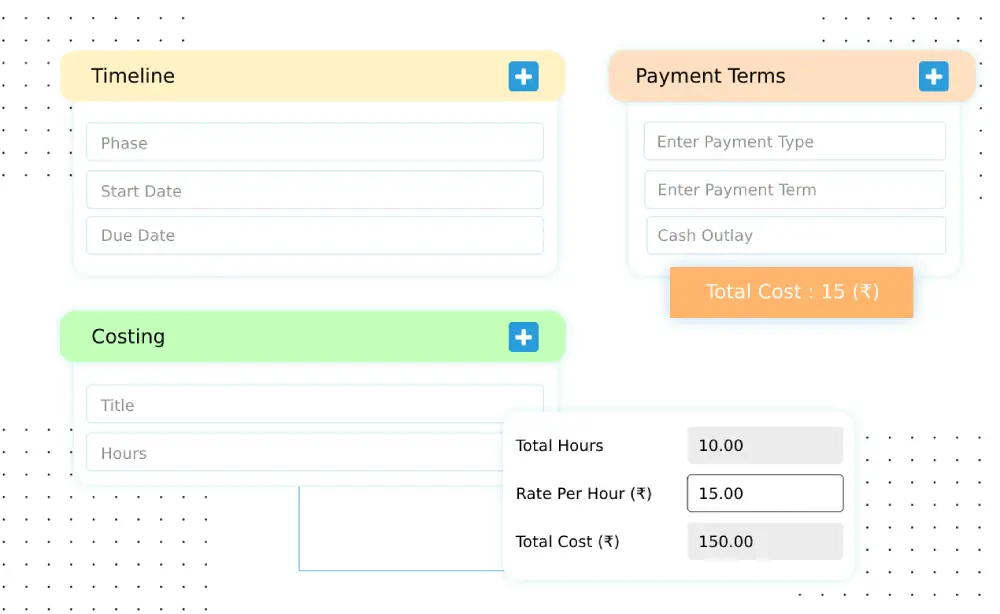Click the Cash Outlay input
Image resolution: width=1000 pixels, height=614 pixels.
[794, 236]
